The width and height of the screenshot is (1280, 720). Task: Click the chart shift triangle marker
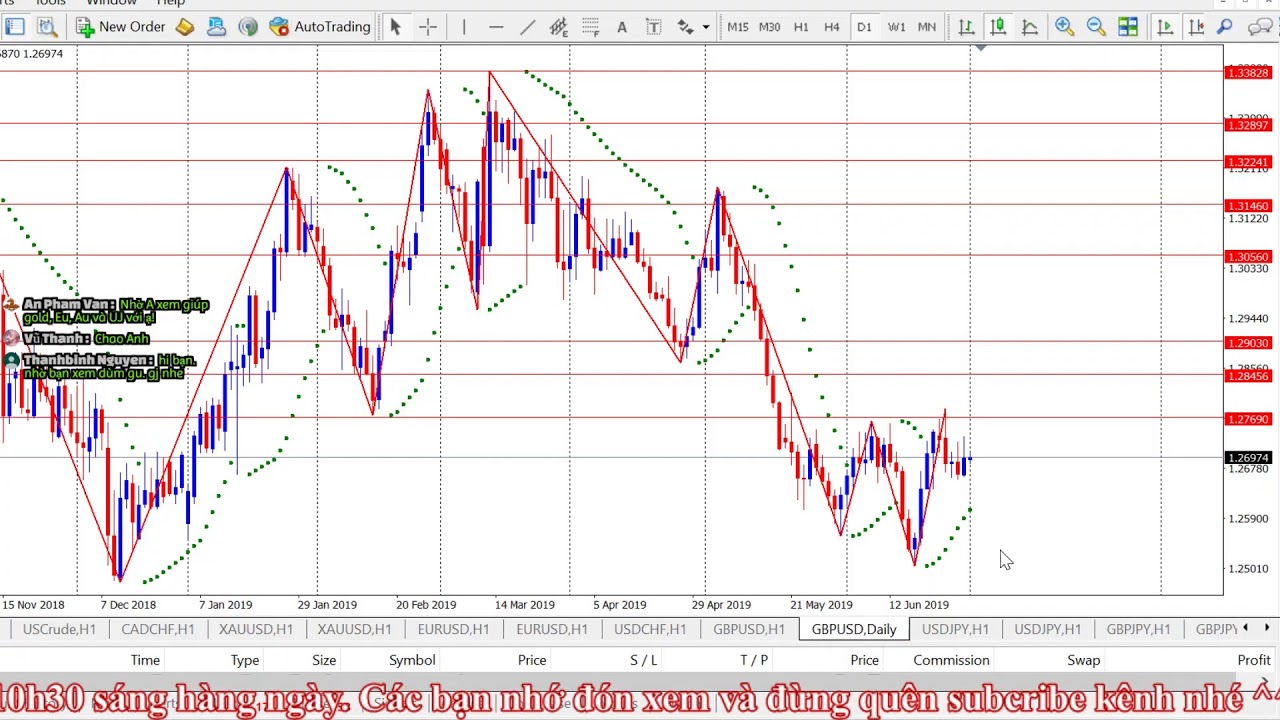tap(981, 47)
